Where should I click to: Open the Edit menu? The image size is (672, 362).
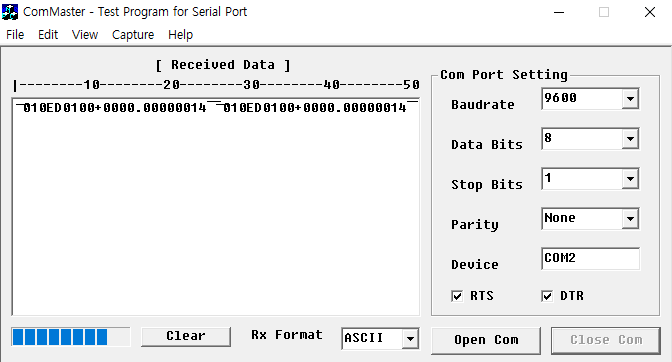click(48, 35)
